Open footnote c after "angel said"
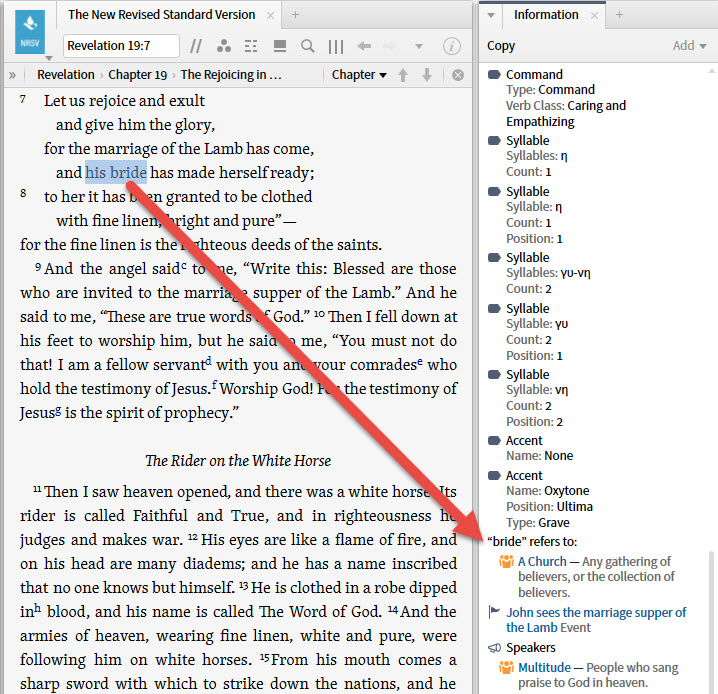Image resolution: width=718 pixels, height=694 pixels. [x=184, y=265]
